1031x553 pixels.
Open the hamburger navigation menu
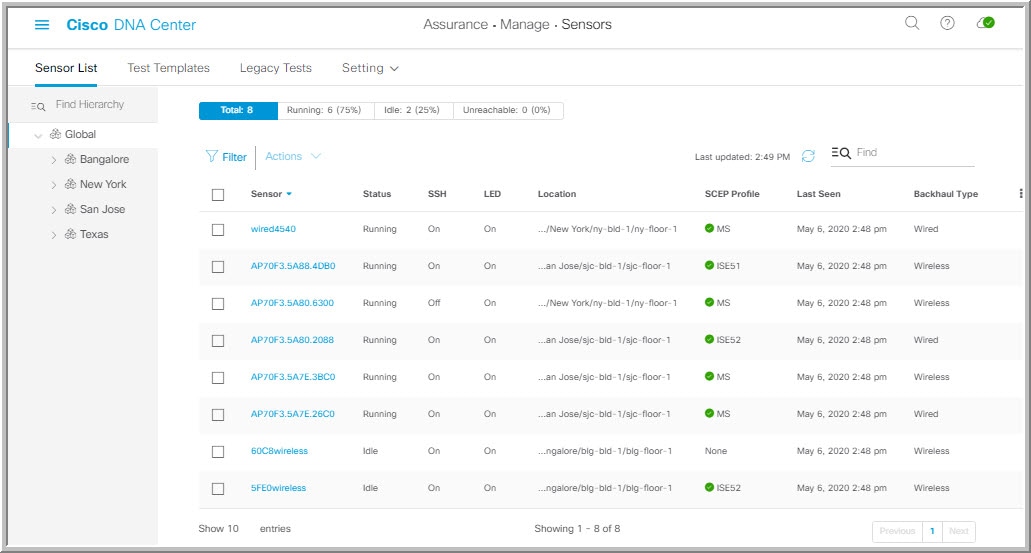point(42,24)
